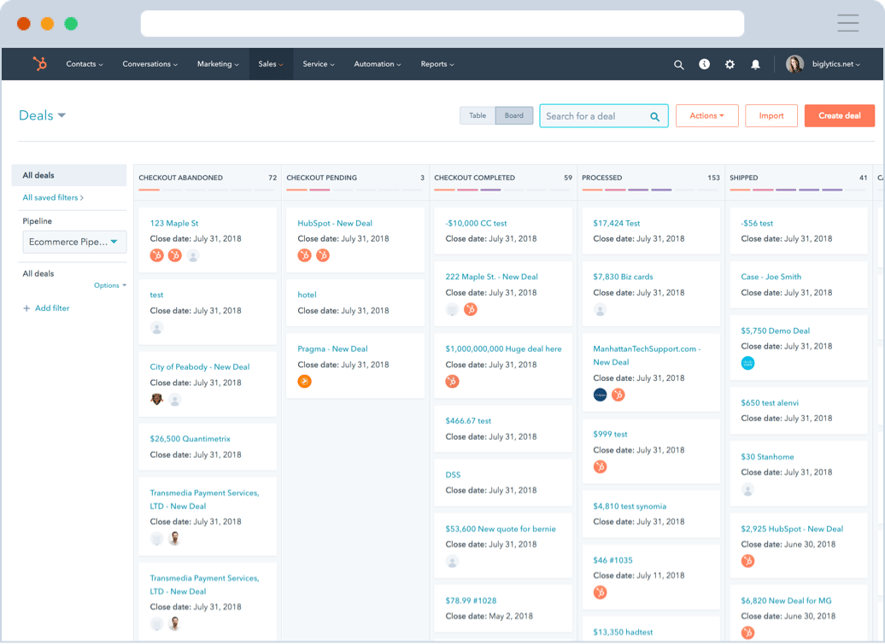Open the Conversations menu
The height and width of the screenshot is (644, 885).
150,64
